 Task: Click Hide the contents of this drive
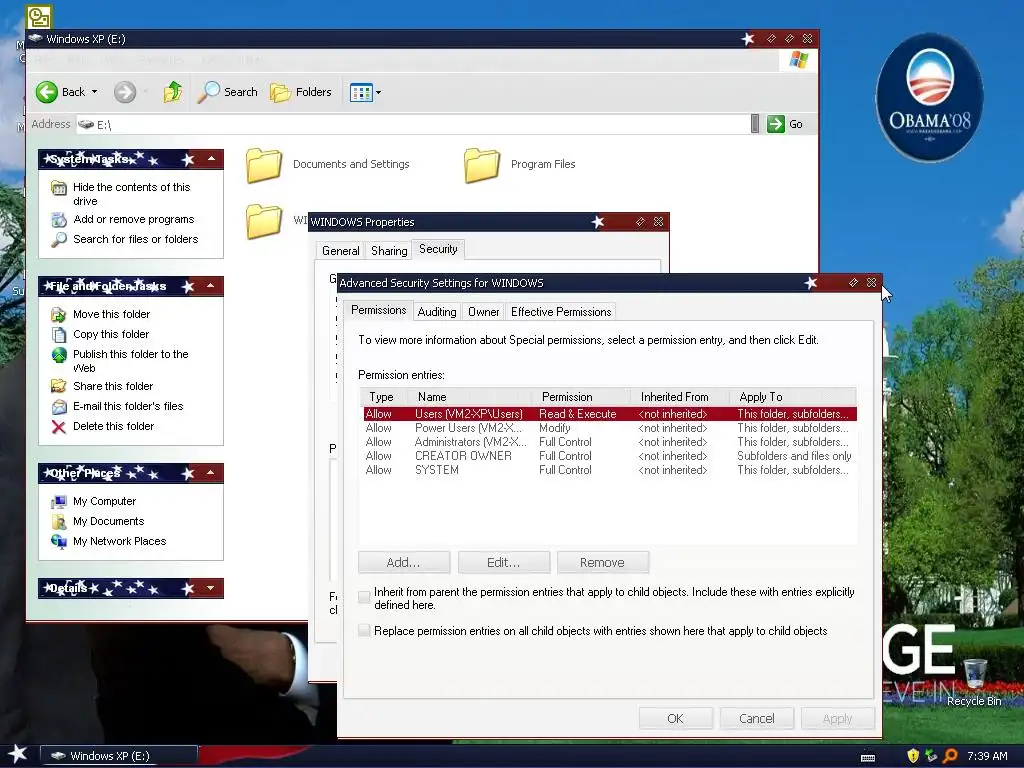coord(131,194)
